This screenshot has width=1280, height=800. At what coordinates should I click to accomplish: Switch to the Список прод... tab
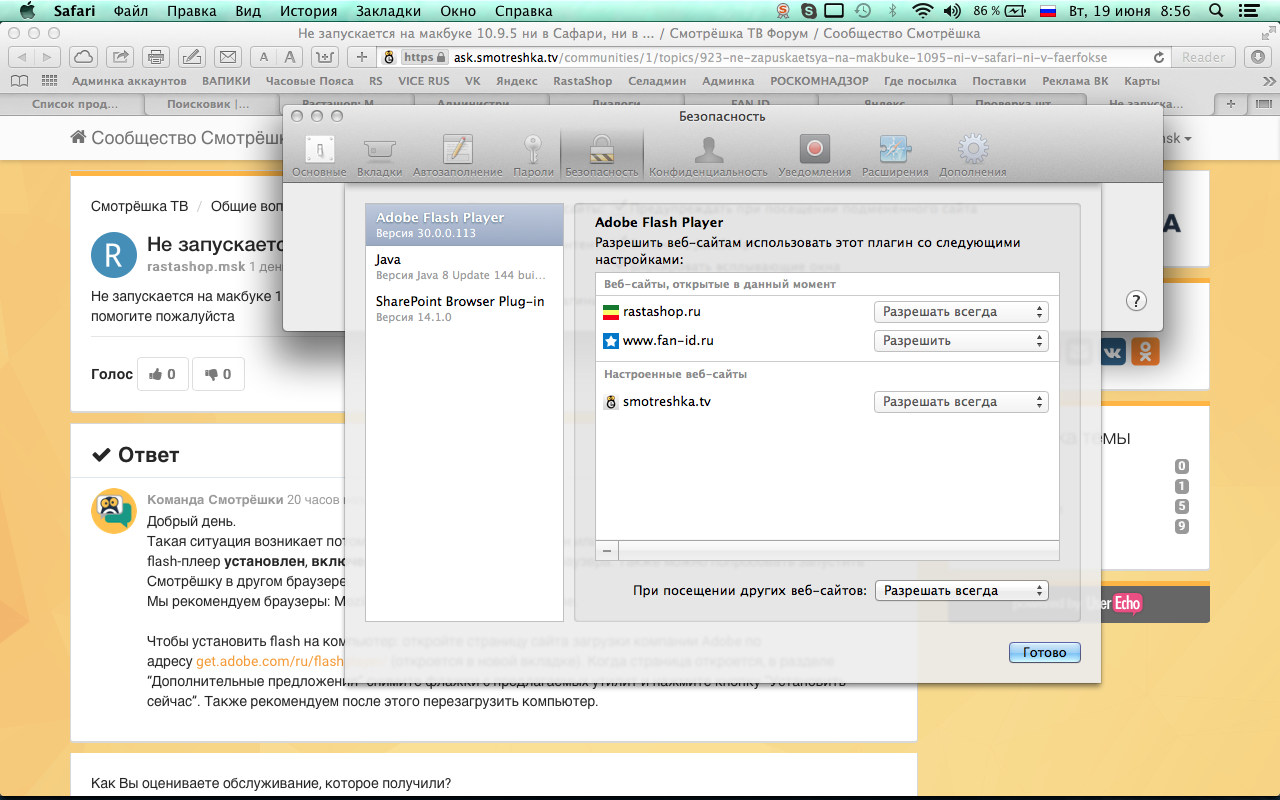pos(74,103)
